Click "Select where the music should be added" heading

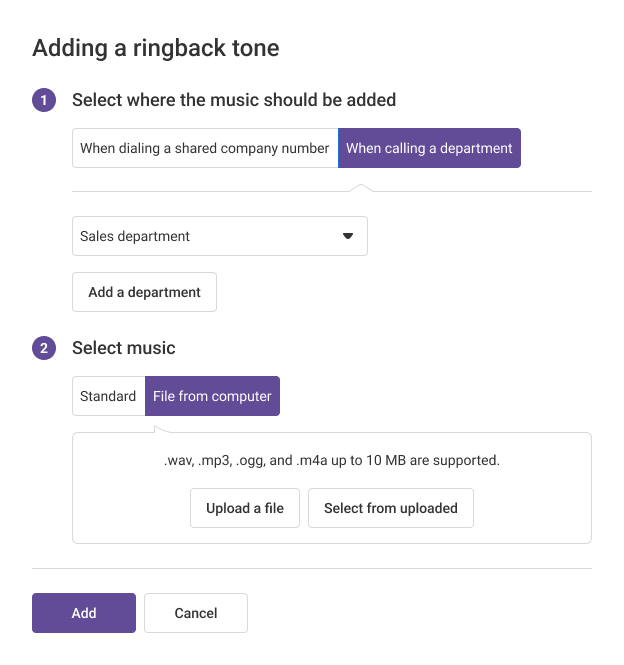(234, 100)
